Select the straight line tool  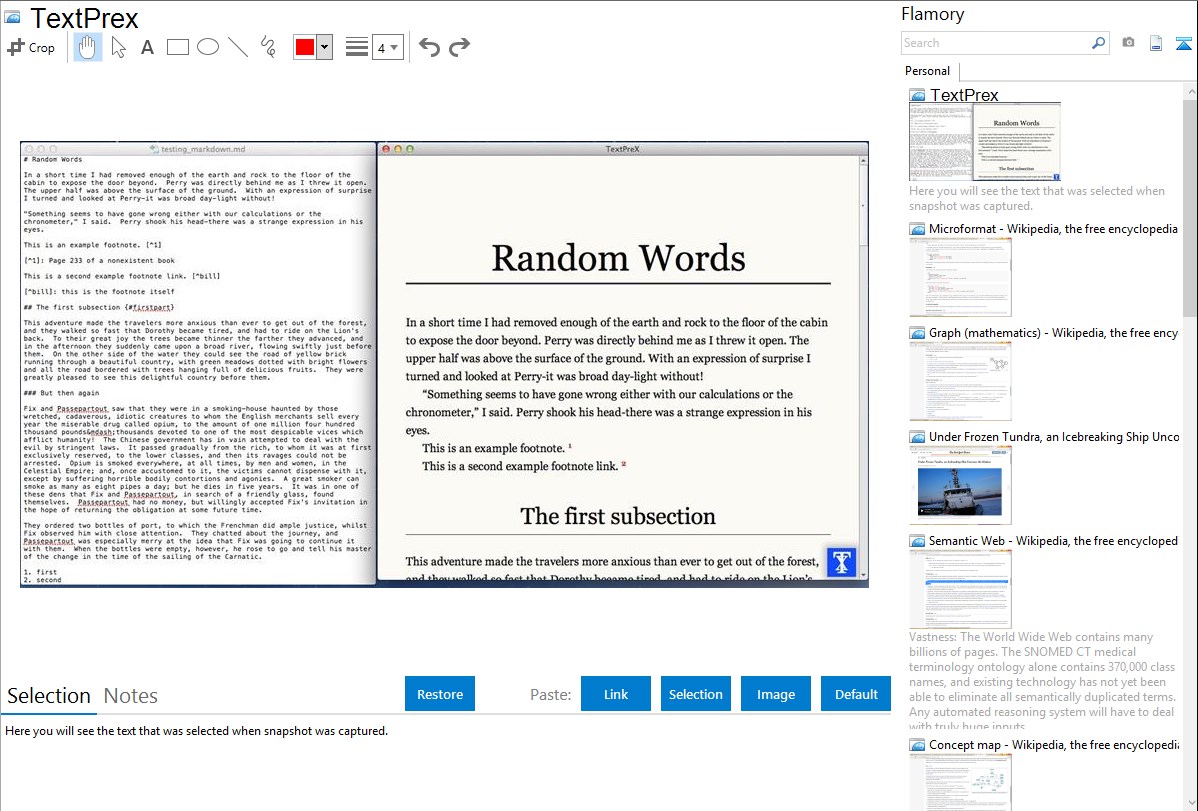[238, 47]
